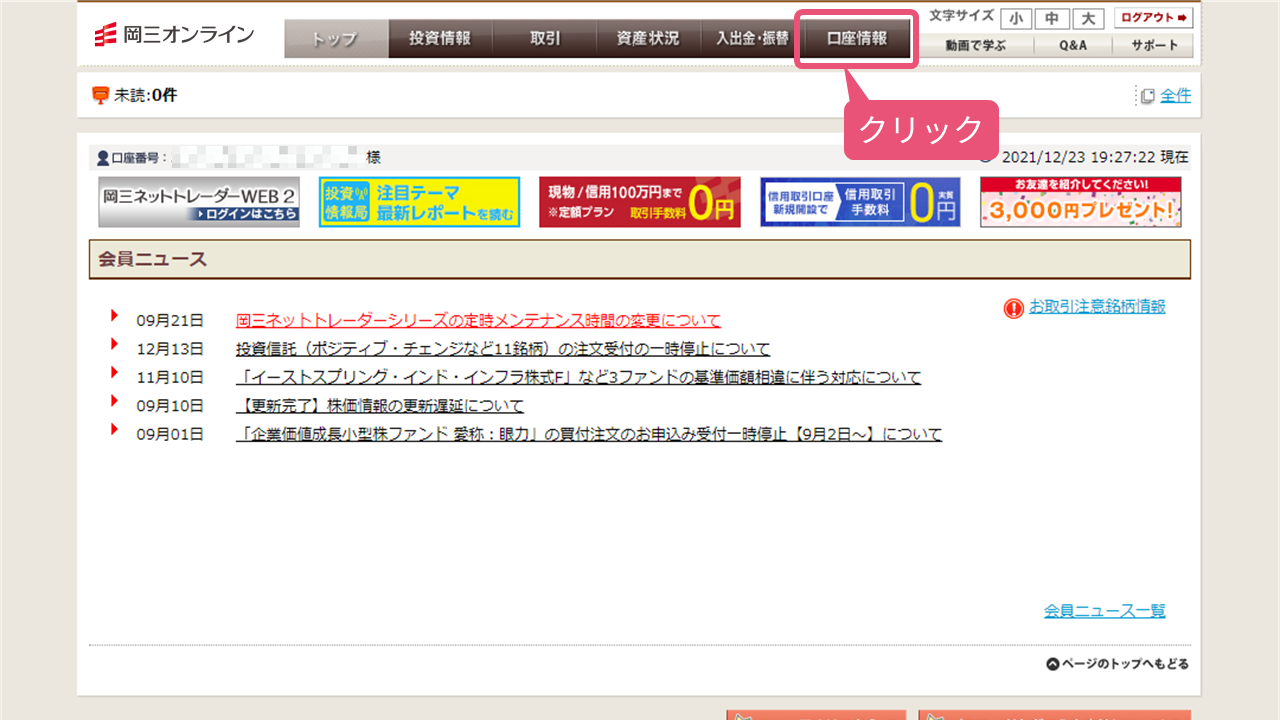Click the ログアウト button
This screenshot has width=1280, height=720.
(x=1153, y=18)
